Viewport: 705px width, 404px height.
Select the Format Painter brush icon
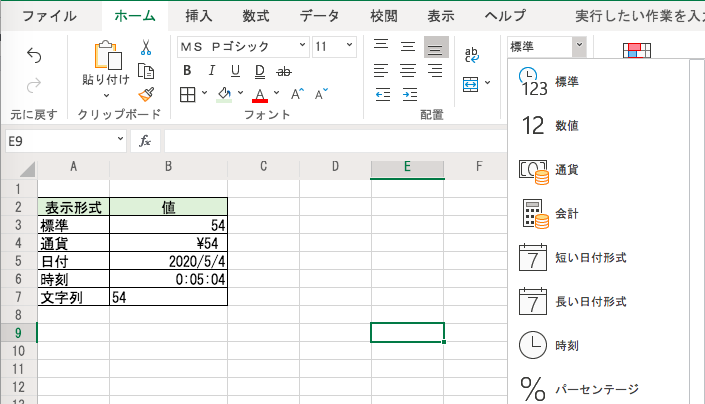tap(146, 94)
